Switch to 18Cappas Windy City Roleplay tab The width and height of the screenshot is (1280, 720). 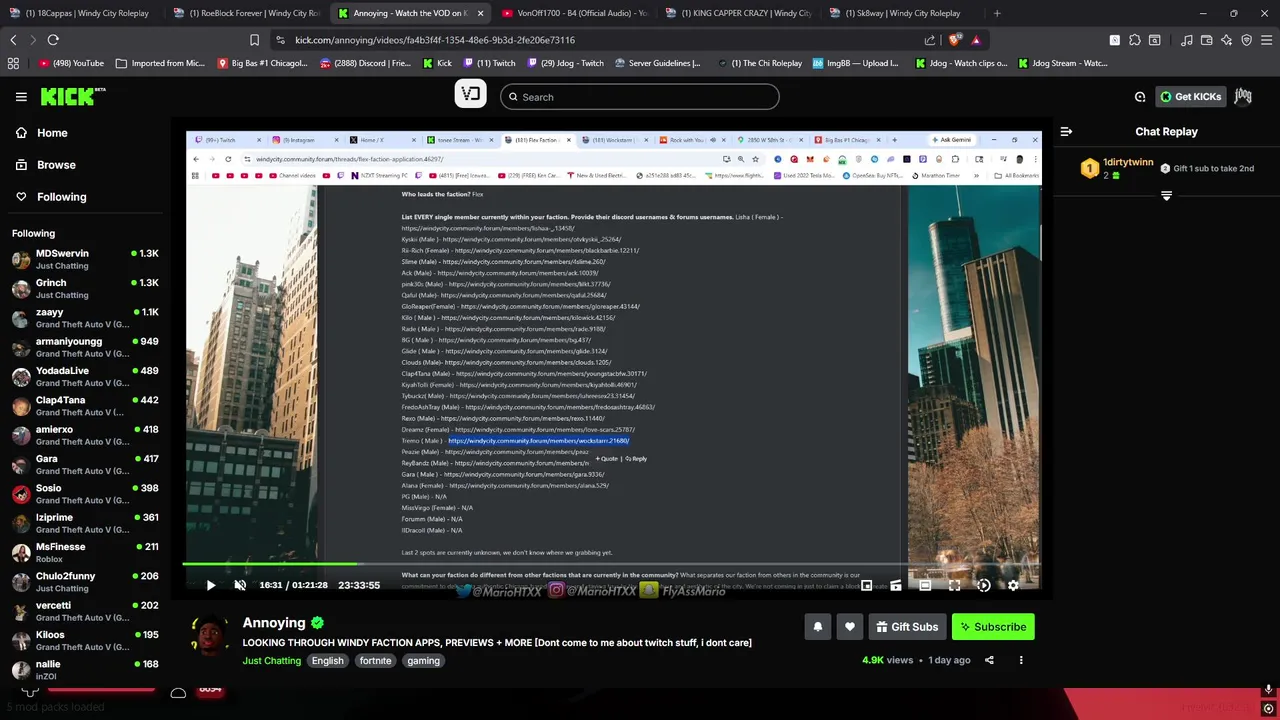(80, 13)
